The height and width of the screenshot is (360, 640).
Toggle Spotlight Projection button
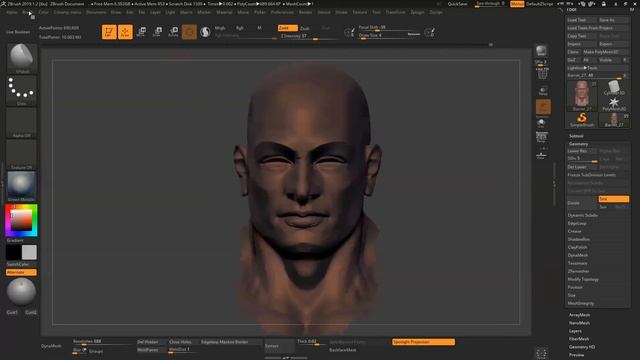(x=423, y=342)
